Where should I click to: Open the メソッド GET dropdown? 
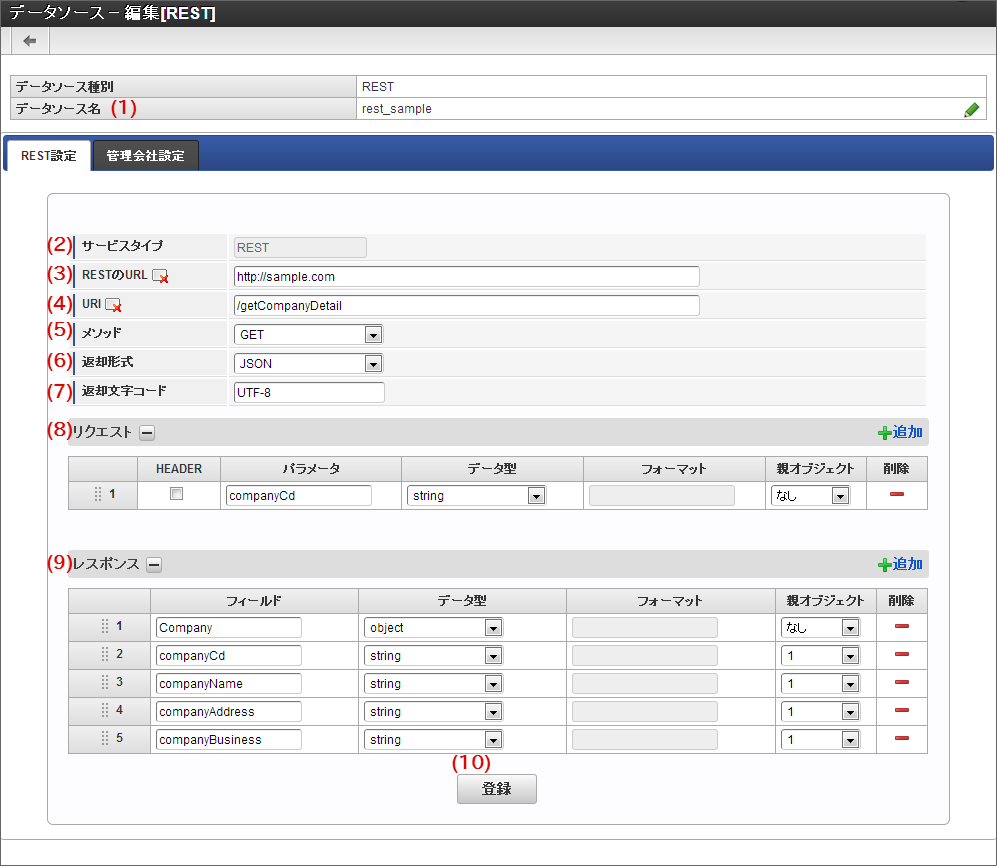pyautogui.click(x=307, y=335)
